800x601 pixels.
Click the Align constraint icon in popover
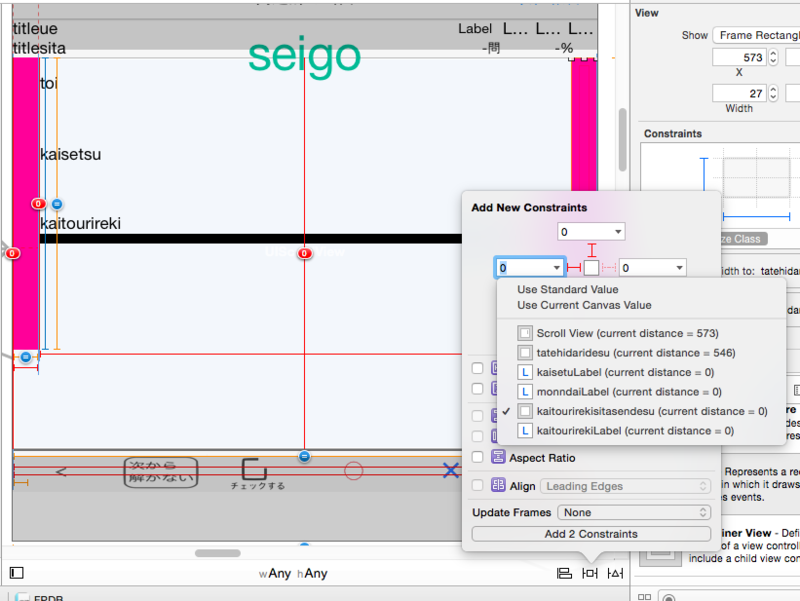click(498, 485)
